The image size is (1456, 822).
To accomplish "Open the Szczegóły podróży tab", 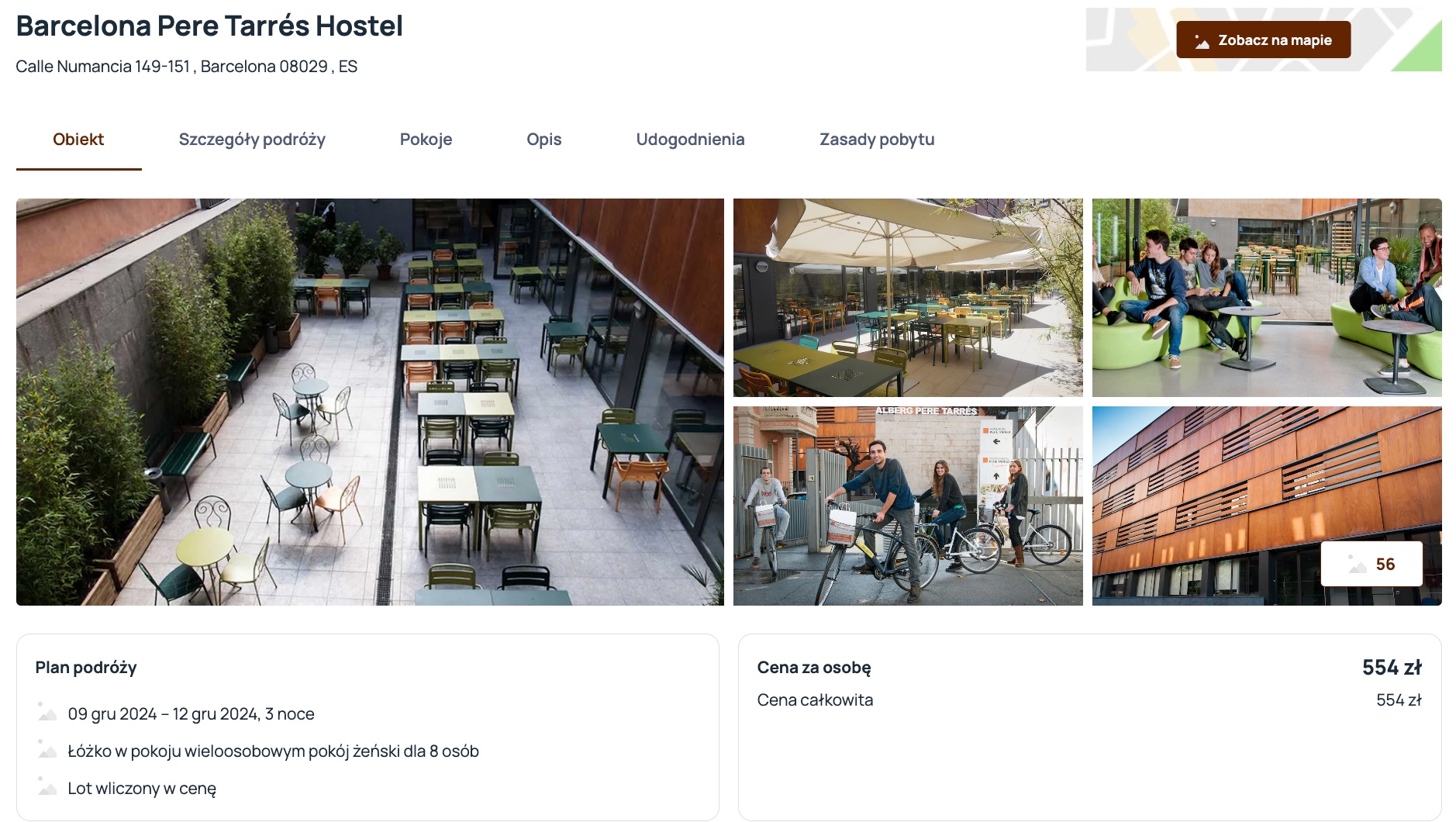I will point(252,140).
